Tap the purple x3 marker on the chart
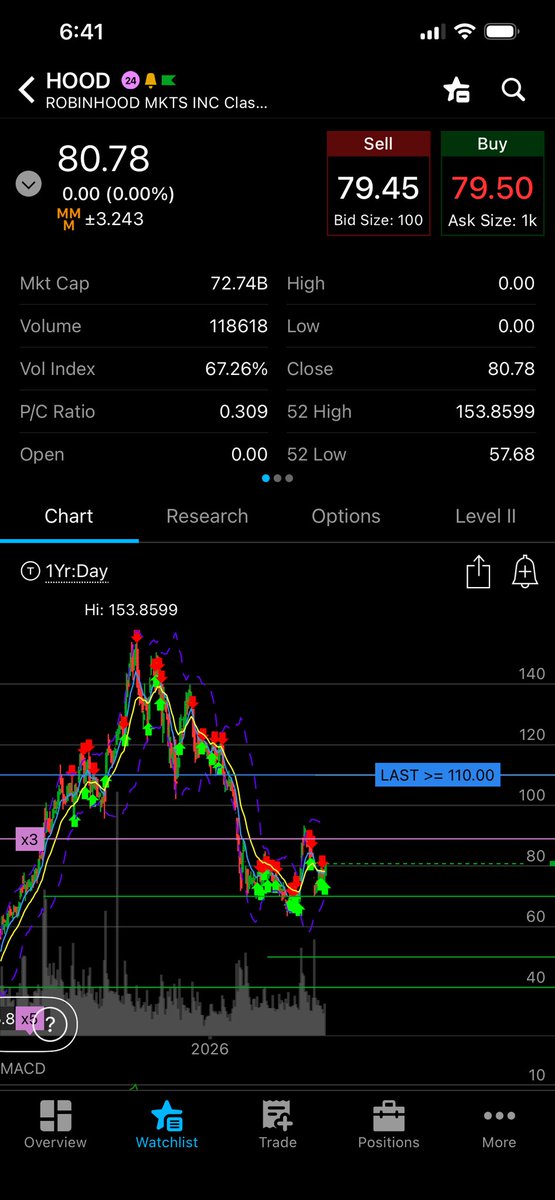The image size is (555, 1200). (x=29, y=840)
